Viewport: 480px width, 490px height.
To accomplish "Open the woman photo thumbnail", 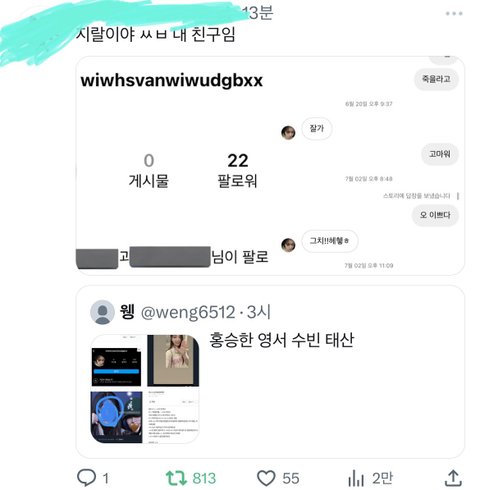I will click(173, 361).
